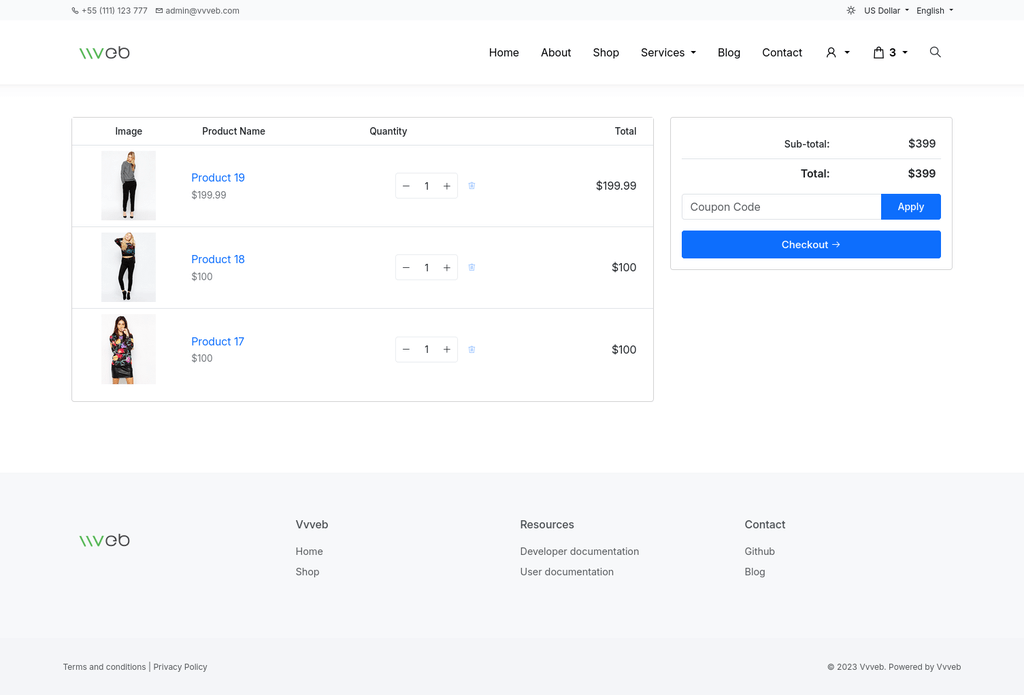This screenshot has width=1024, height=695.
Task: Open the US Dollar currency dropdown
Action: [x=886, y=10]
